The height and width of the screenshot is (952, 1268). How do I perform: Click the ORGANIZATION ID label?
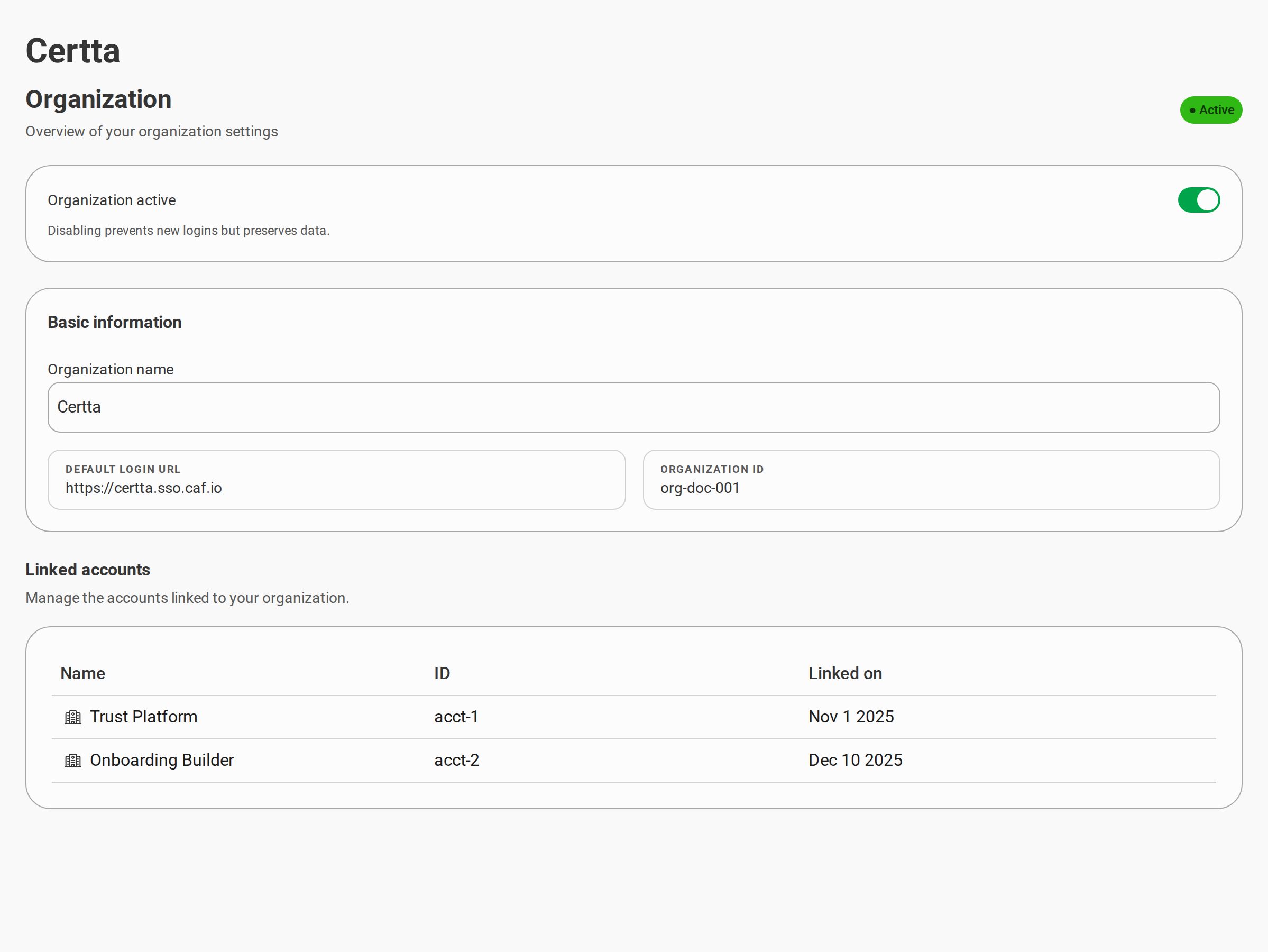click(712, 469)
